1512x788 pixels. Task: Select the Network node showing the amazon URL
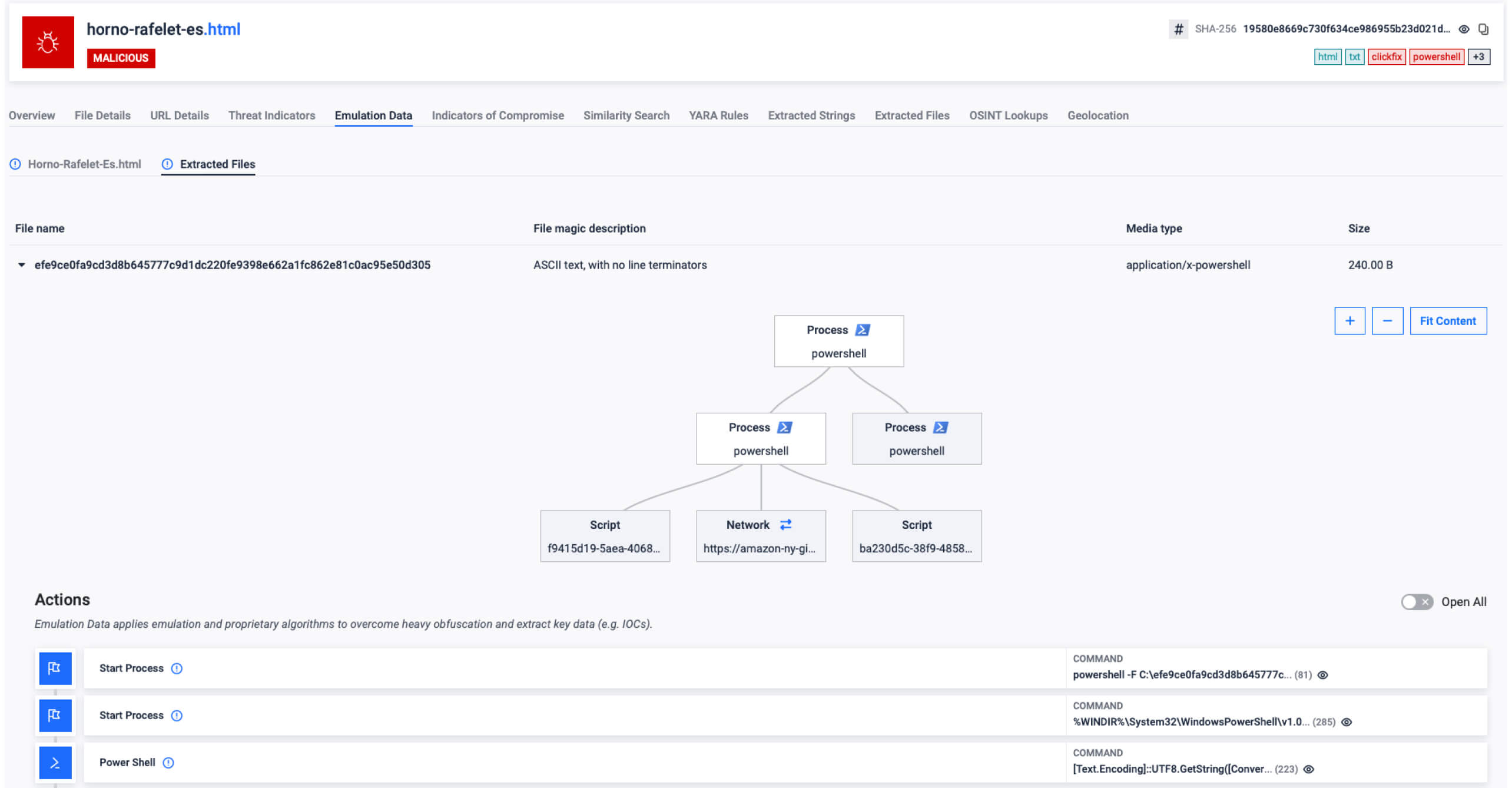761,536
